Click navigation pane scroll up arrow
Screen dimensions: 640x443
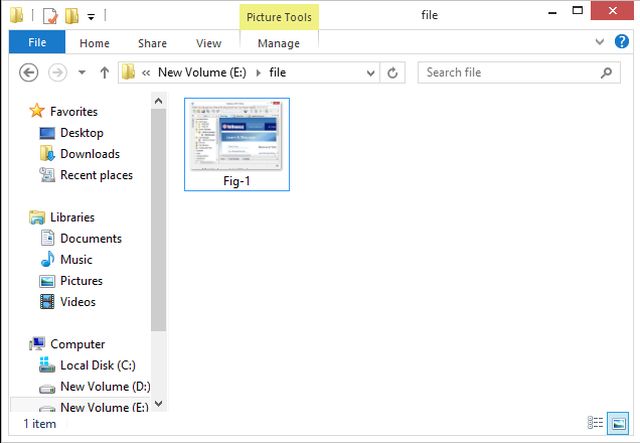(158, 101)
